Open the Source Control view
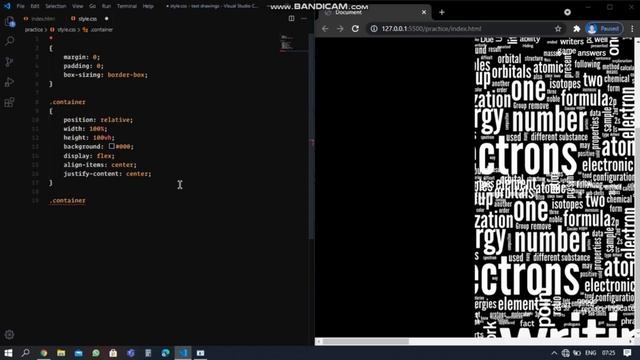 9,62
